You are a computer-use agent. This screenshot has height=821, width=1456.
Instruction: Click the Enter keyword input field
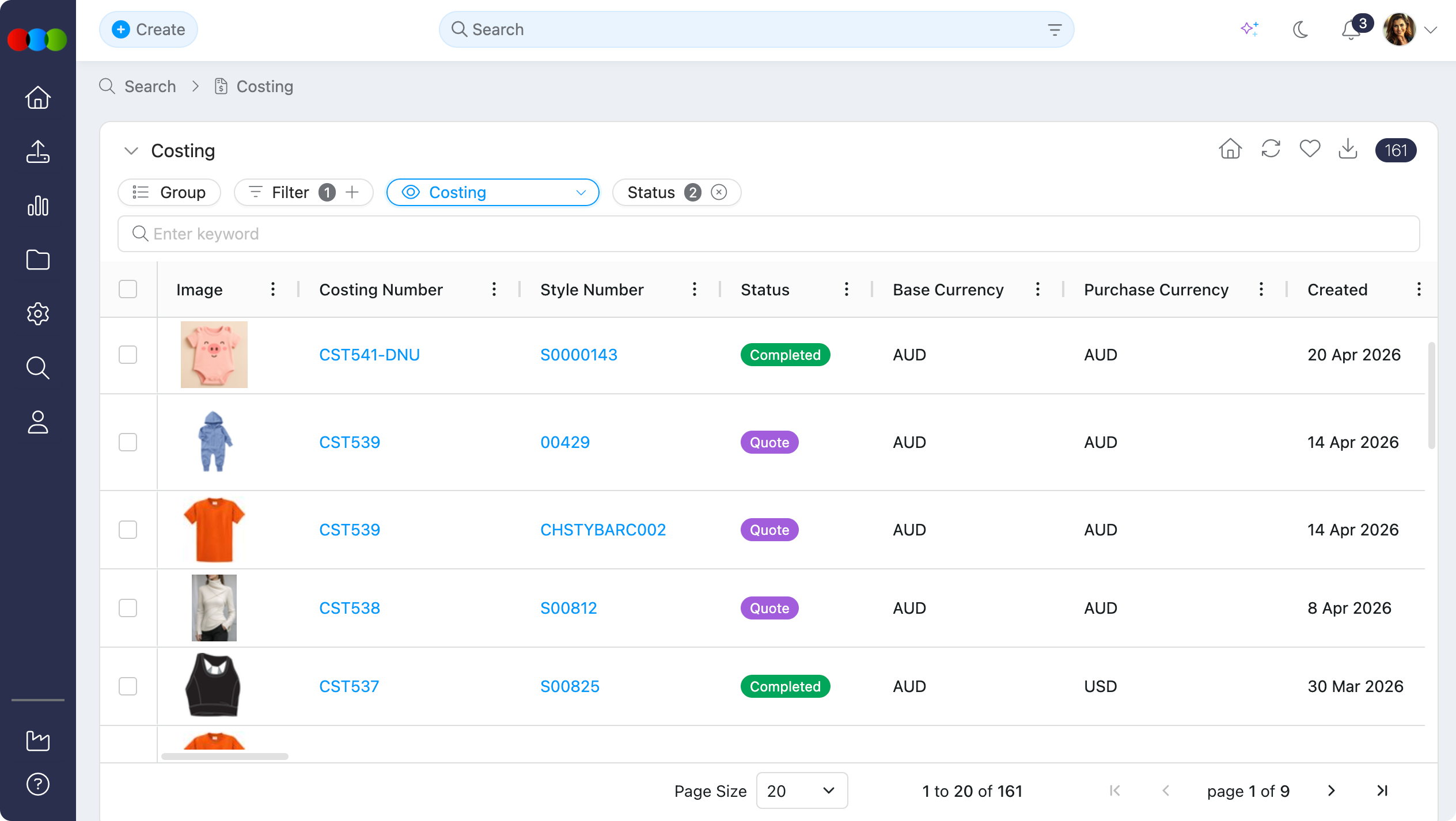pos(769,234)
